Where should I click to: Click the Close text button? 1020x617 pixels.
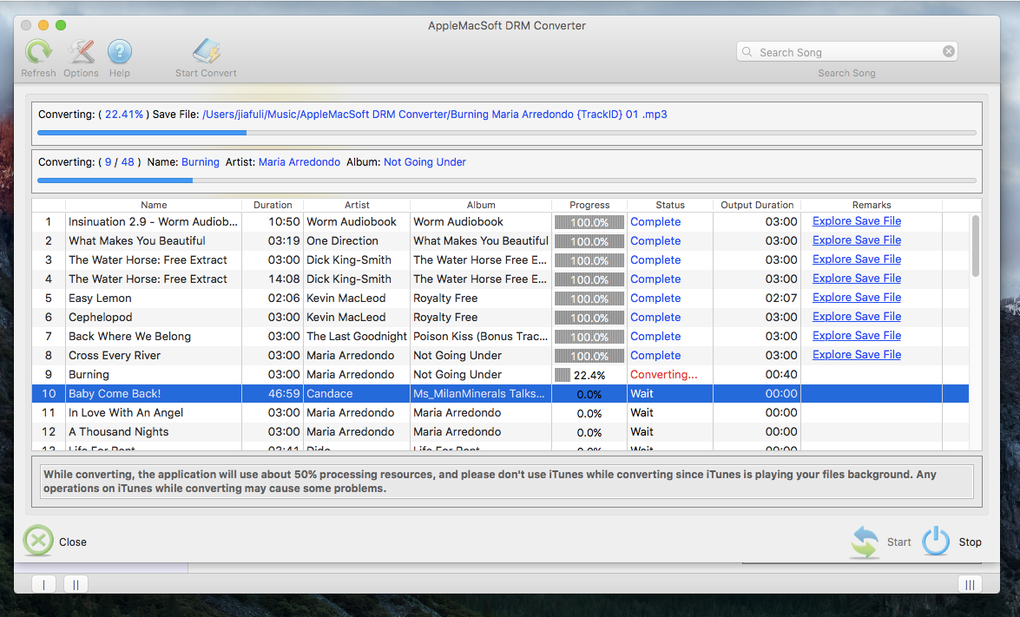(73, 542)
